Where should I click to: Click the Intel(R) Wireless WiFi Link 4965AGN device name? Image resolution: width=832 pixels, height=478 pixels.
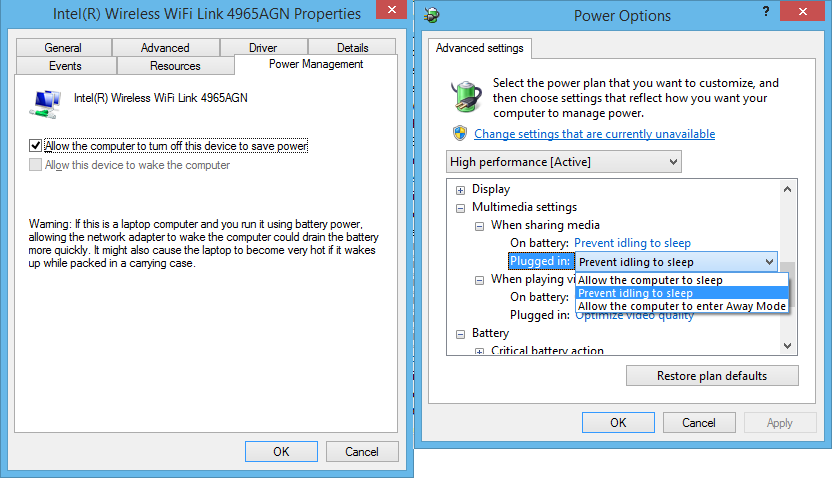(x=160, y=98)
